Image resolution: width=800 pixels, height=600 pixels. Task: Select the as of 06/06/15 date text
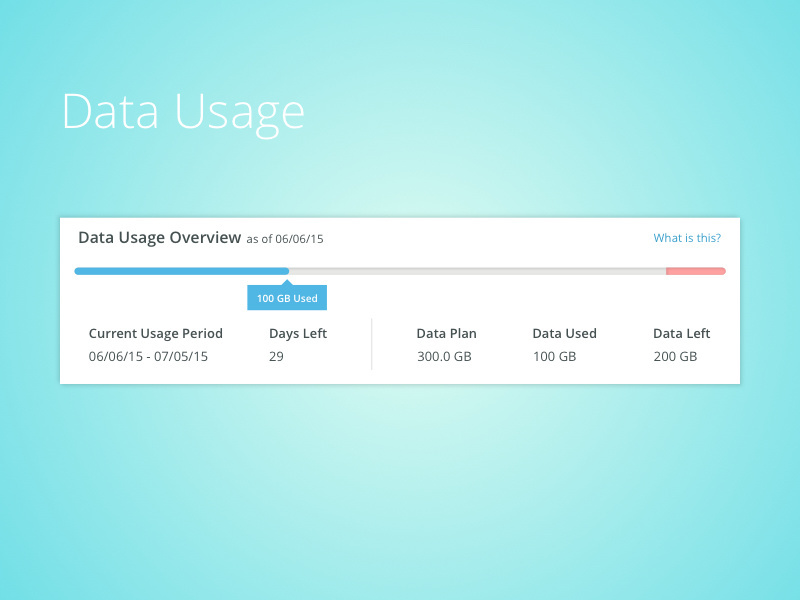tap(286, 239)
